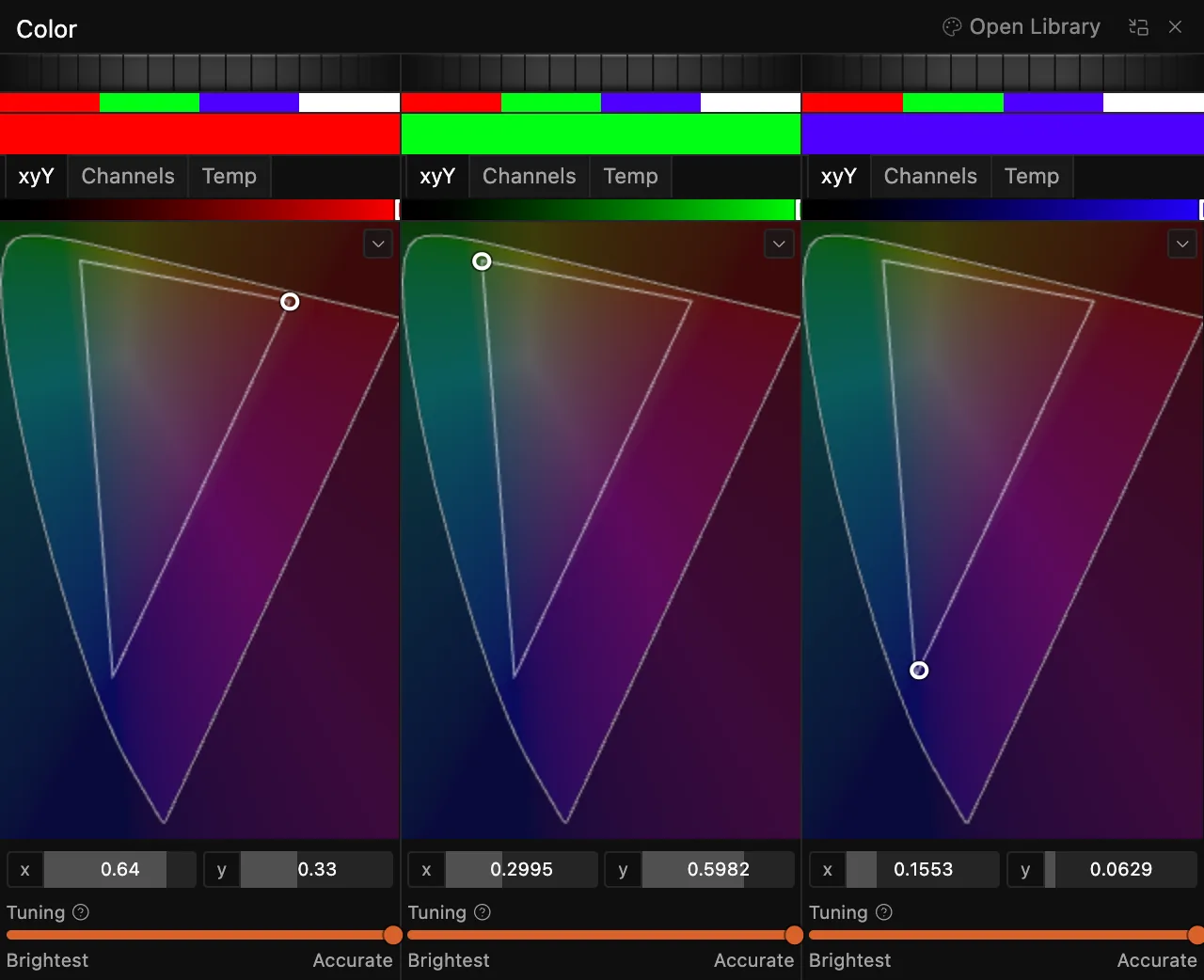1204x980 pixels.
Task: Click the green brightness gradient slider
Action: click(x=601, y=210)
